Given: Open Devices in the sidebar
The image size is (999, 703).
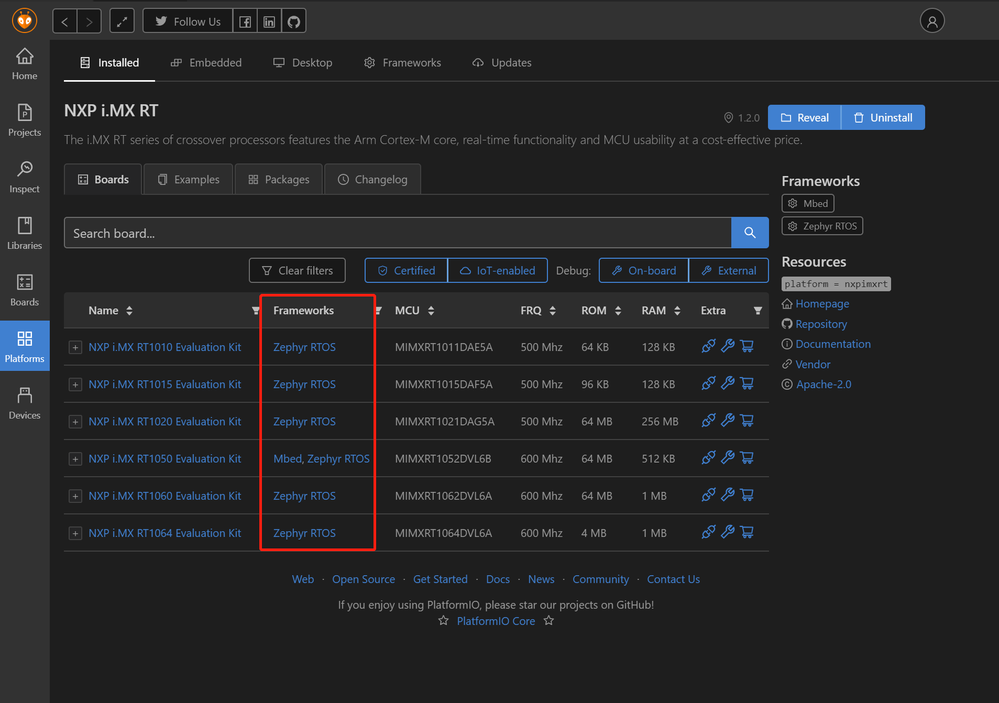Looking at the screenshot, I should coord(24,403).
